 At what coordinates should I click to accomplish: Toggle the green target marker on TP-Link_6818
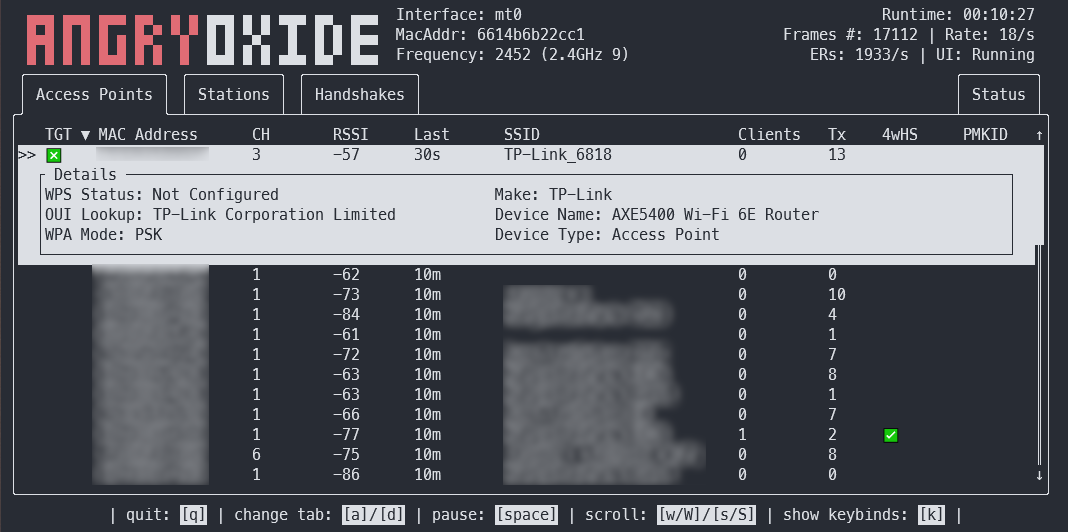coord(53,155)
